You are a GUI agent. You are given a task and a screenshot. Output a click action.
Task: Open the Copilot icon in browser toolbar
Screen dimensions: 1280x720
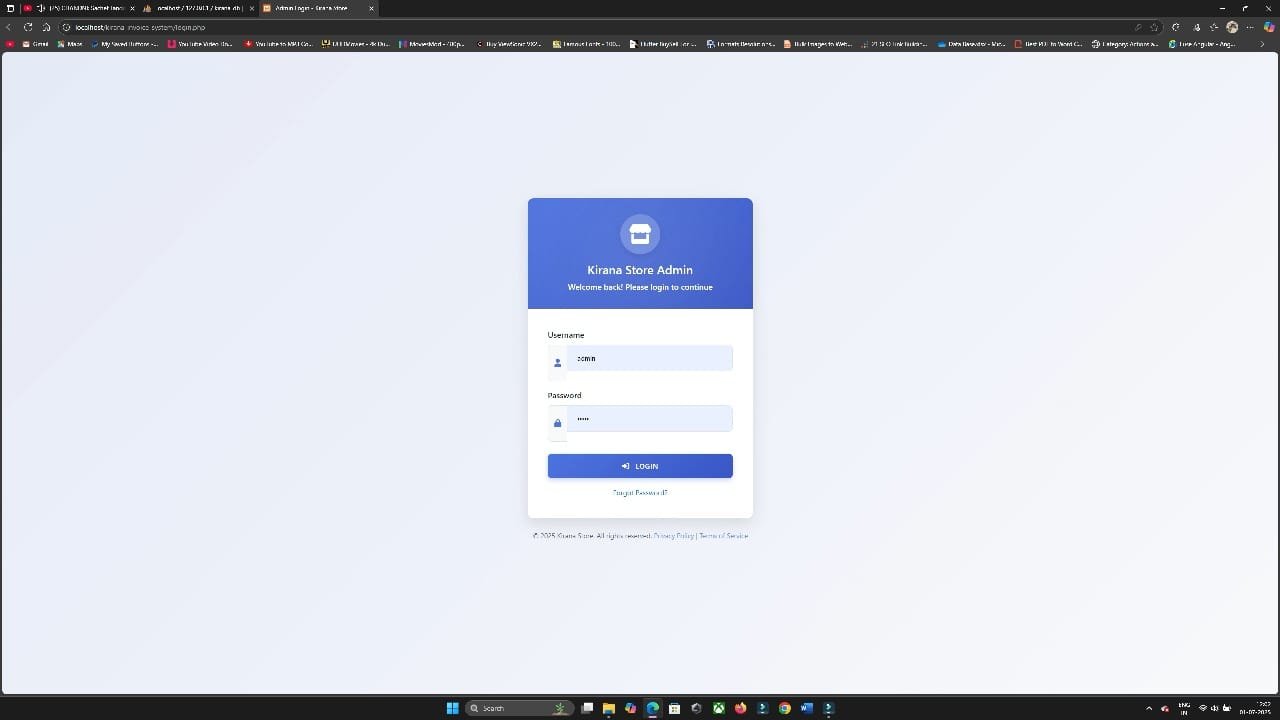[1269, 27]
